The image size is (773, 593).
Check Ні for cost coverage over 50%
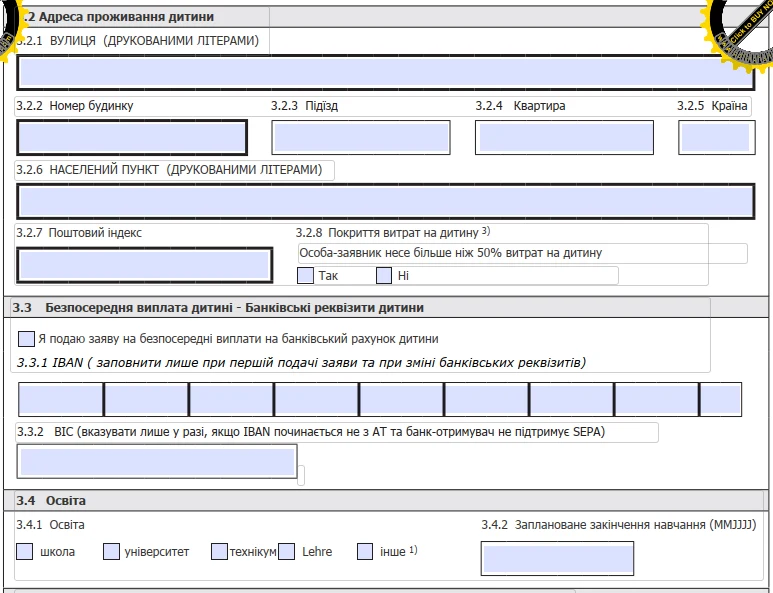tap(384, 276)
